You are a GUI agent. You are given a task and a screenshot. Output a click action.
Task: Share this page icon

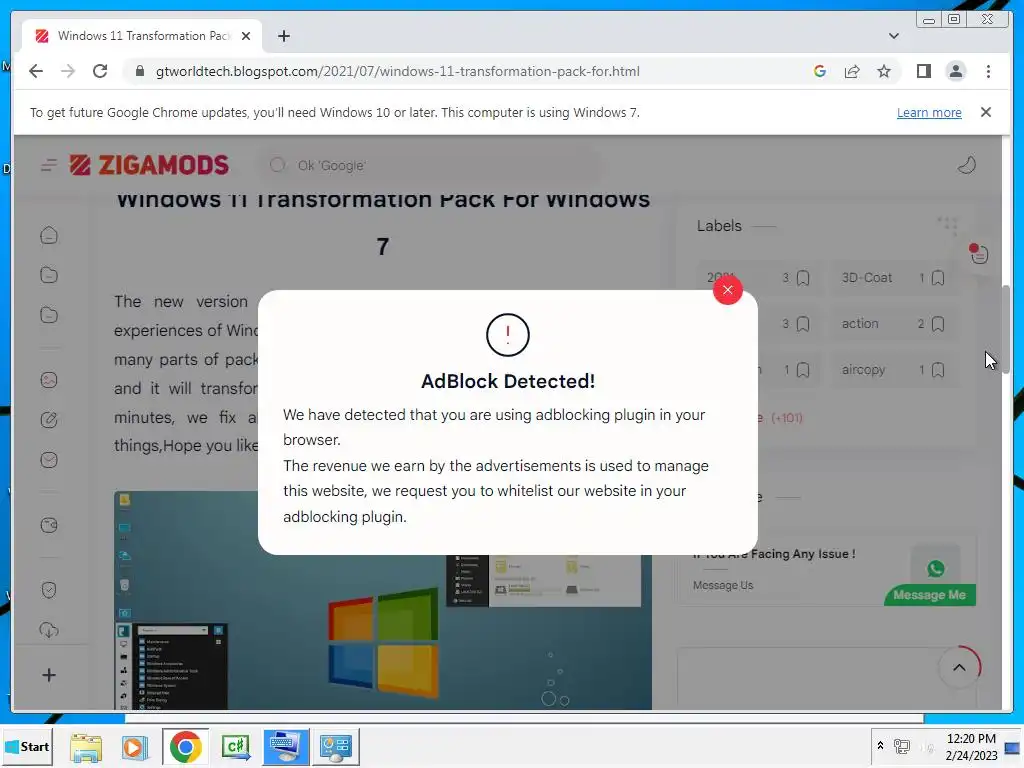click(852, 71)
